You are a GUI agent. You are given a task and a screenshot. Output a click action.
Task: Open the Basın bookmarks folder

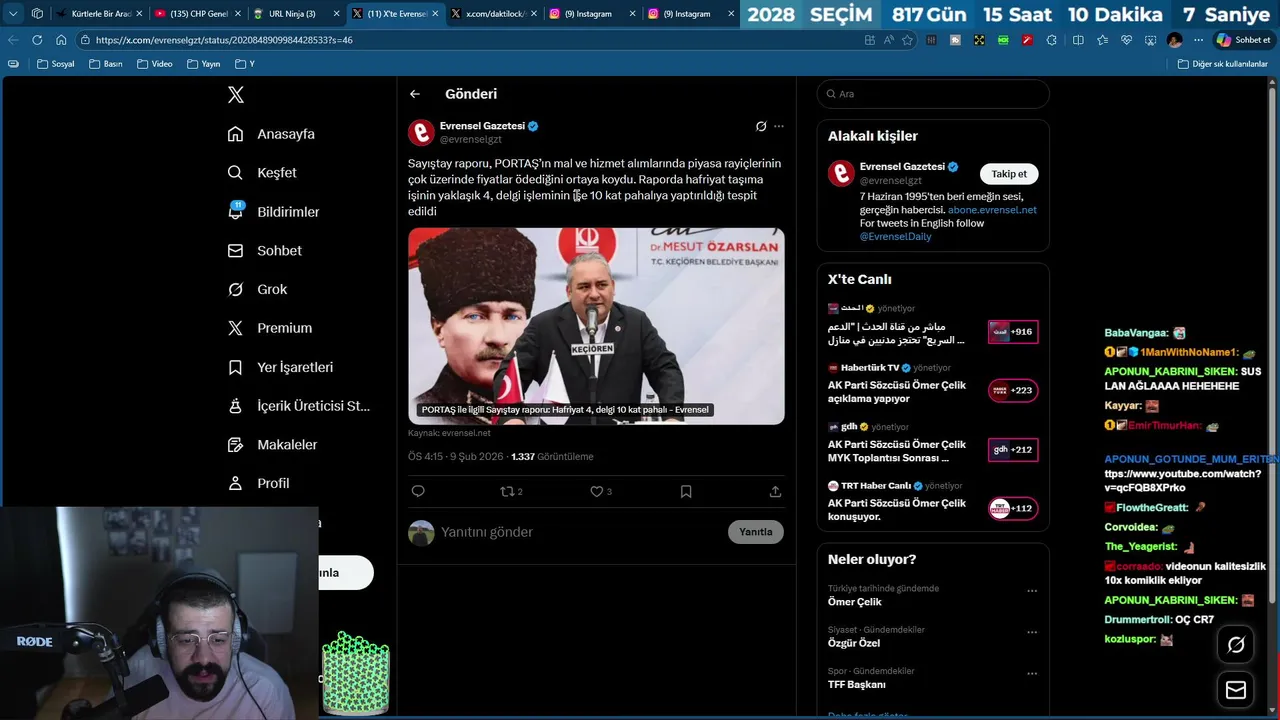106,64
